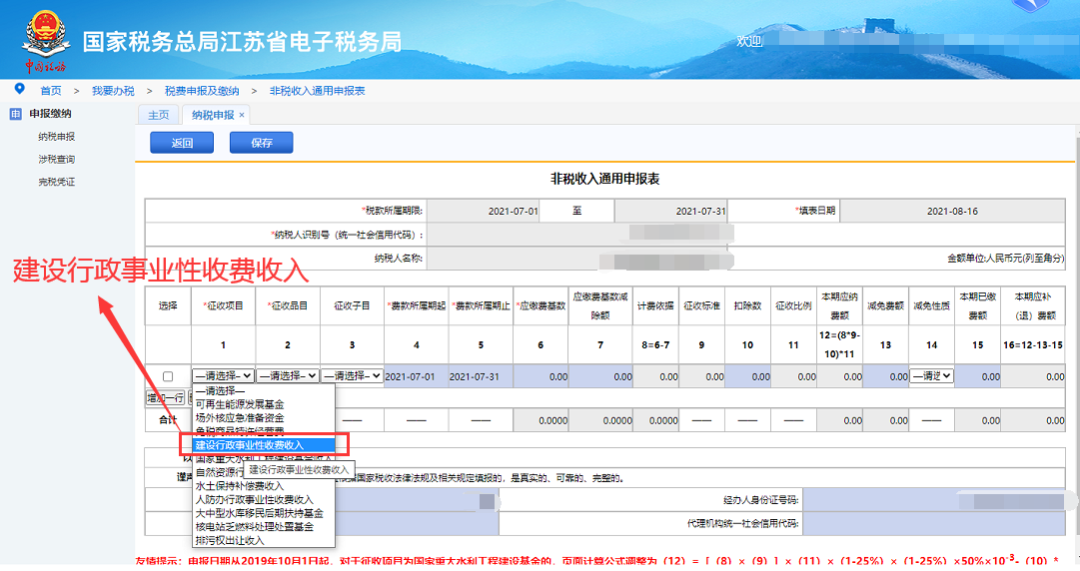Click the period end date 2021-07-31 field
Image resolution: width=1080 pixels, height=571 pixels.
tap(671, 211)
